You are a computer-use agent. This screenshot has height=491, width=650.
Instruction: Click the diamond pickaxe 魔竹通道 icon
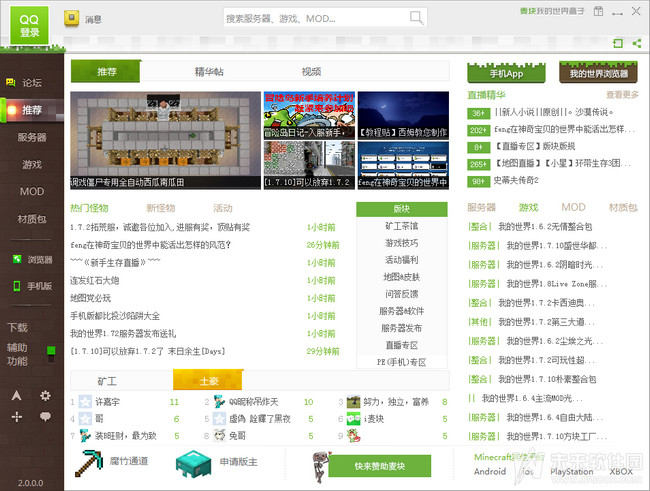(x=96, y=462)
